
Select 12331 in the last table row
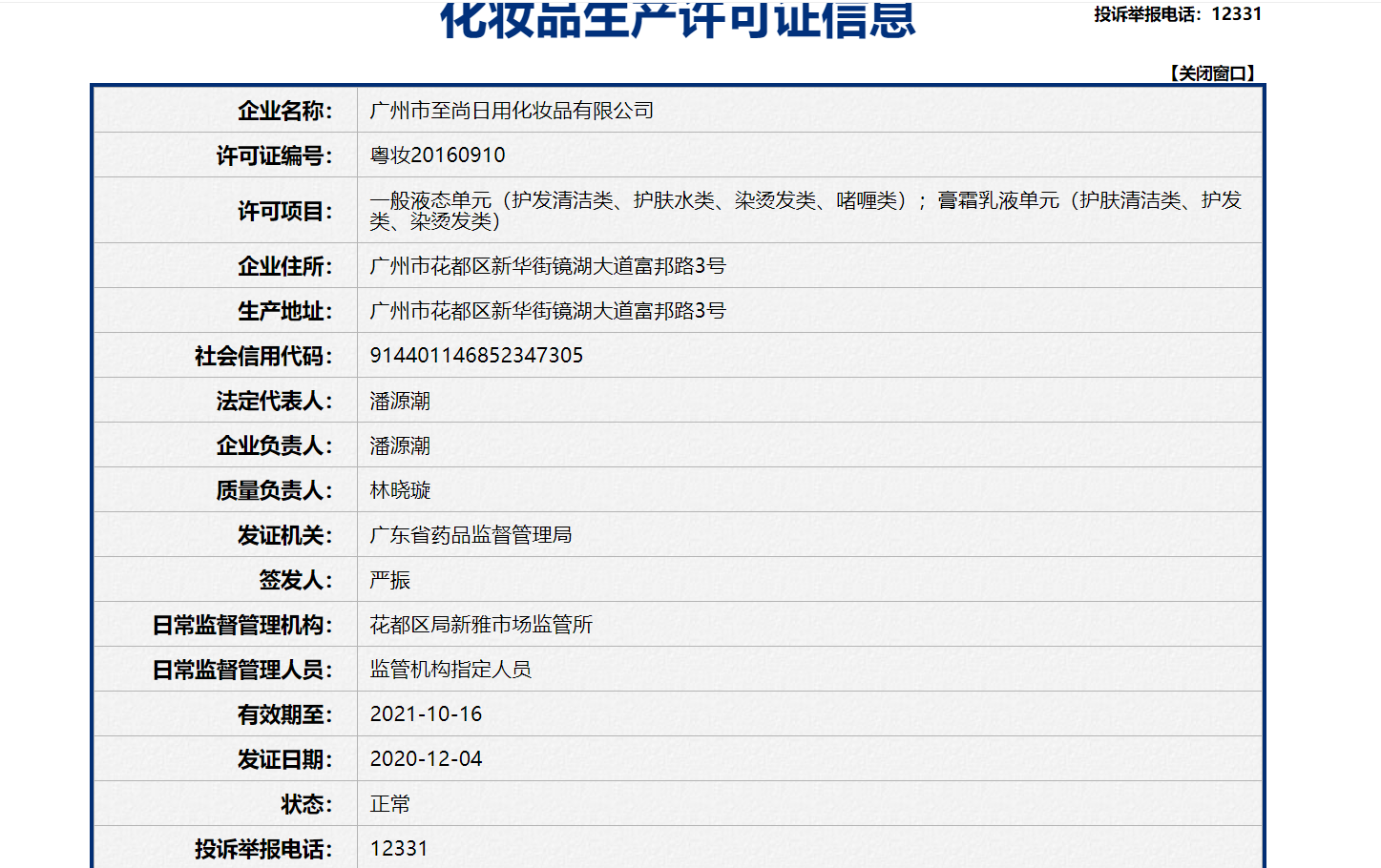tap(399, 849)
